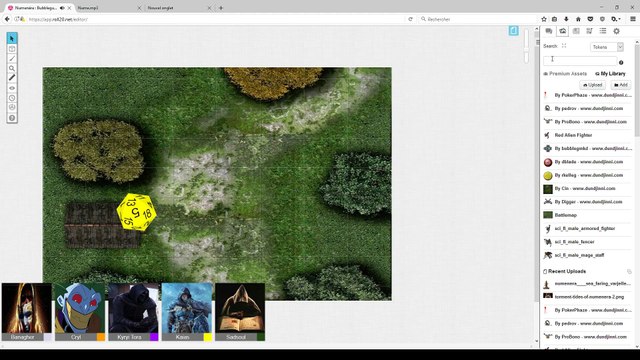The width and height of the screenshot is (640, 360).
Task: Select the sci_fi_male_armored_fighter item
Action: pyautogui.click(x=587, y=229)
